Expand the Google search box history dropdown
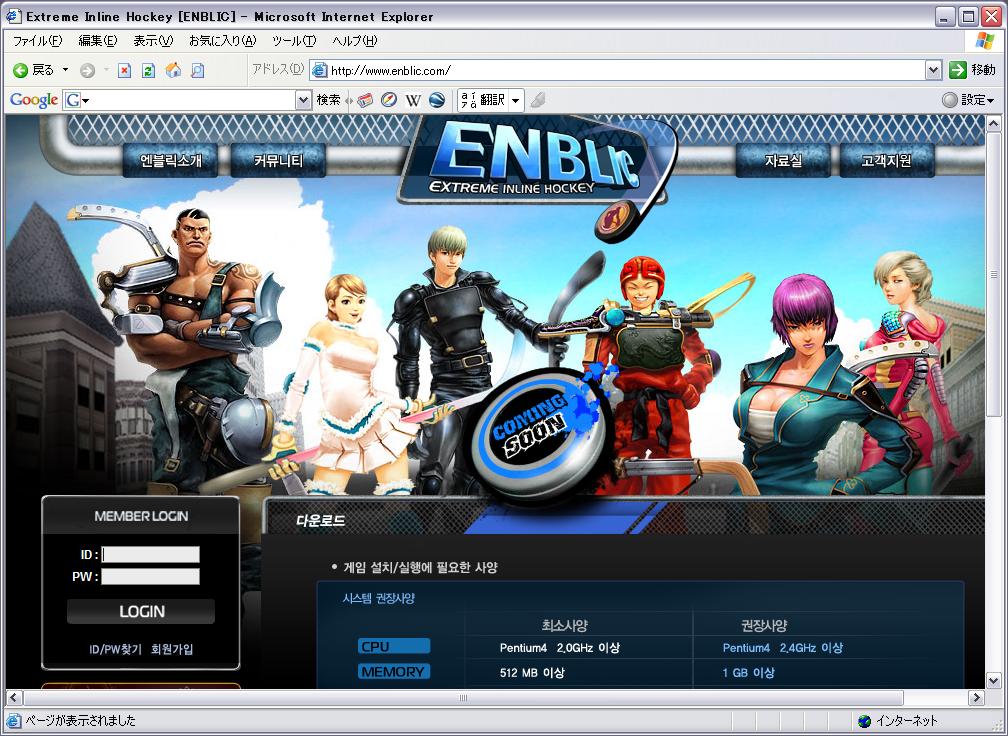Viewport: 1008px width, 736px height. click(x=303, y=100)
